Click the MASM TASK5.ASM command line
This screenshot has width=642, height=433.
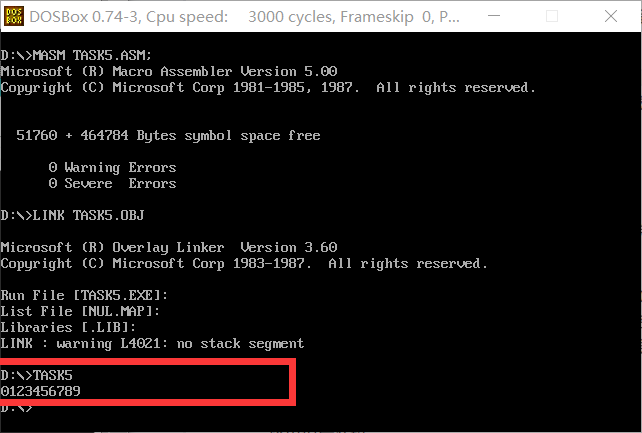click(76, 55)
